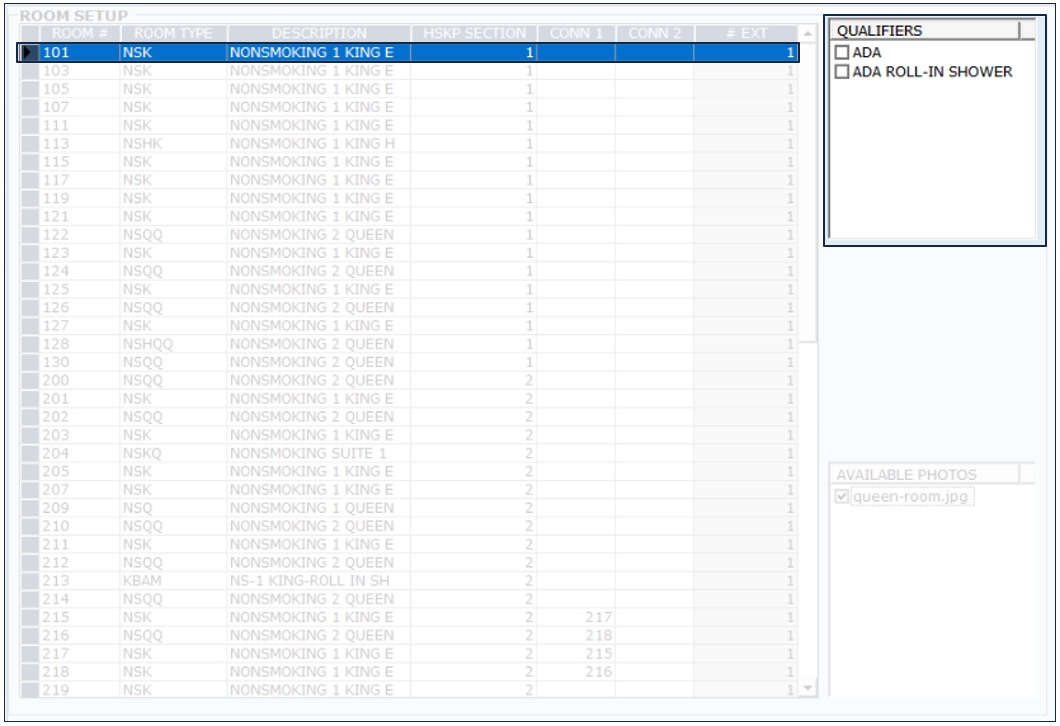1060x726 pixels.
Task: Select row selector box for room 213
Action: click(29, 581)
